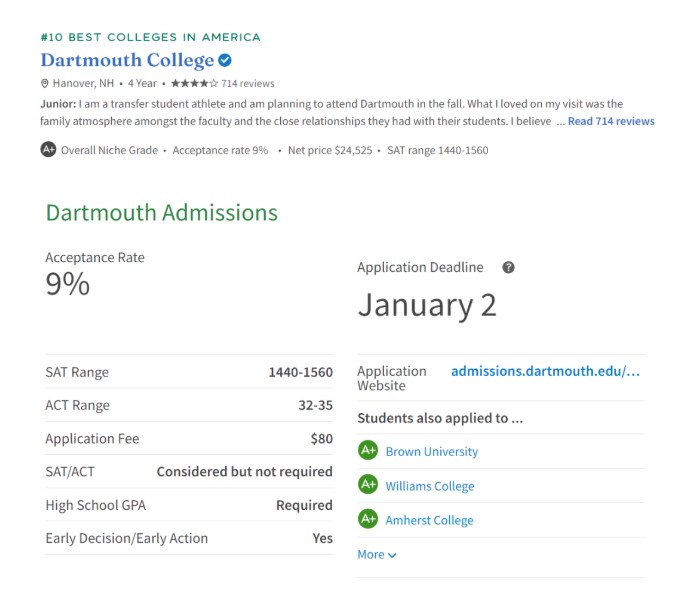
Task: Click the A+ badge next to Williams College
Action: click(x=368, y=484)
